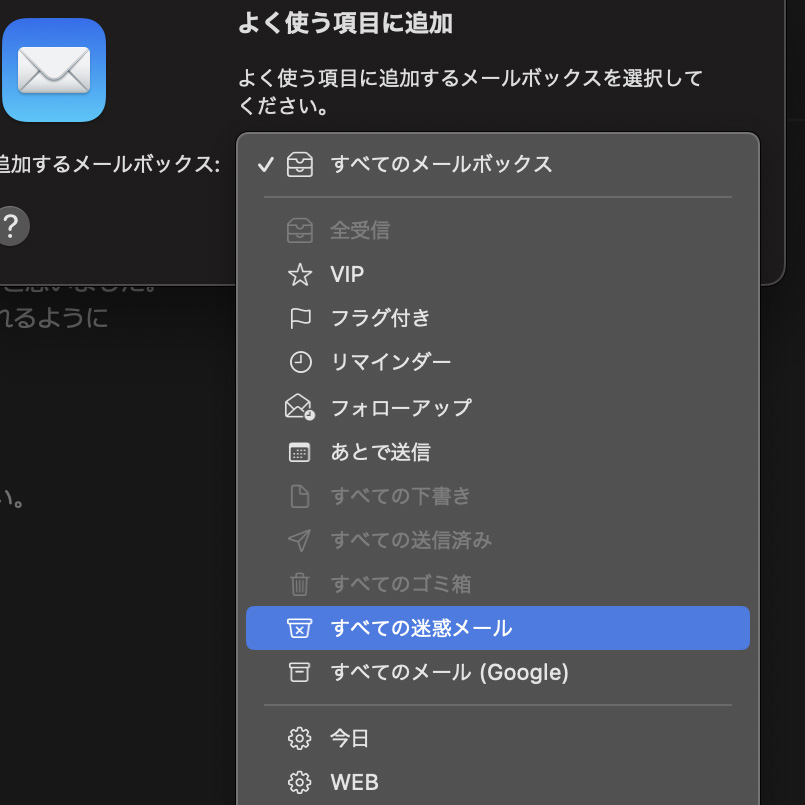The image size is (805, 805).
Task: Click the checkmark beside すべてのメールボックス
Action: pyautogui.click(x=265, y=165)
